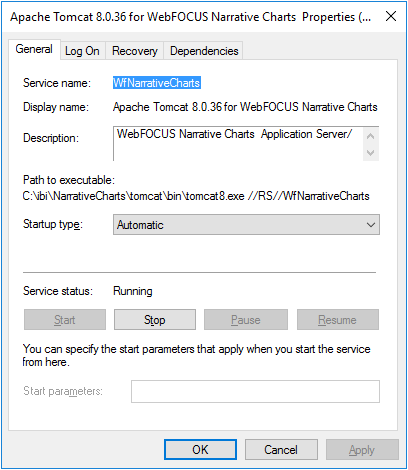Viewport: 408px width, 470px height.
Task: Switch to the General tab
Action: tap(34, 49)
